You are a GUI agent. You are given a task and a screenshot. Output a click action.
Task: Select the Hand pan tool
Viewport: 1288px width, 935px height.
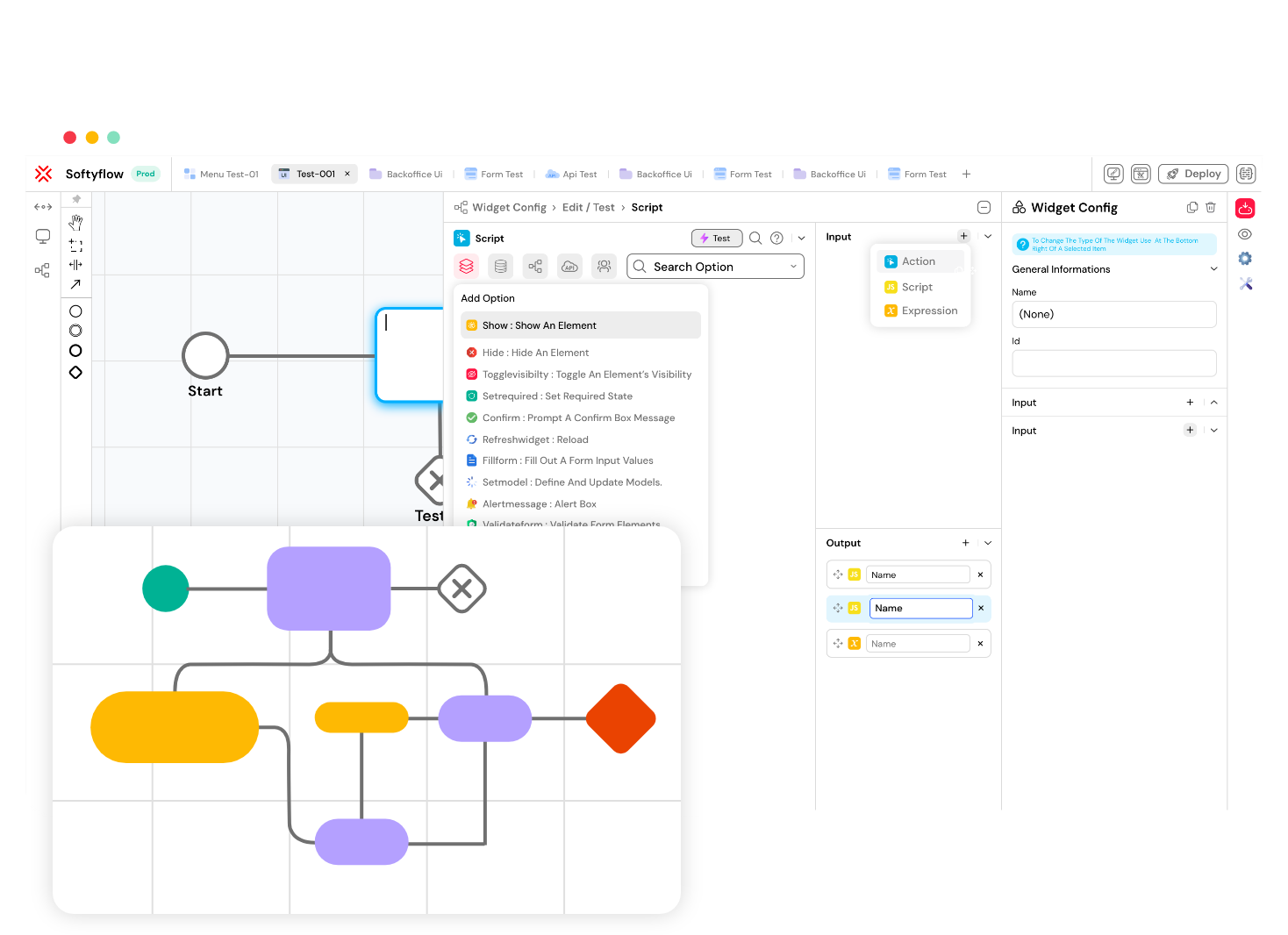coord(76,223)
